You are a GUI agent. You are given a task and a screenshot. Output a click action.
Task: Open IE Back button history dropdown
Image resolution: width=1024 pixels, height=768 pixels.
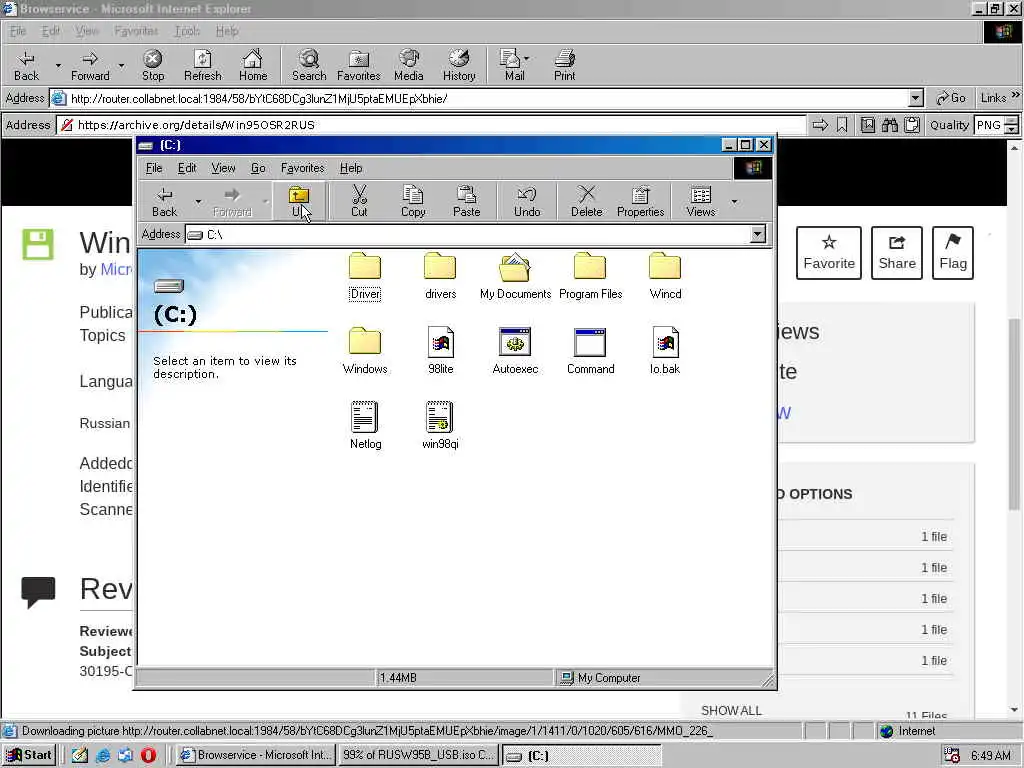tap(58, 65)
